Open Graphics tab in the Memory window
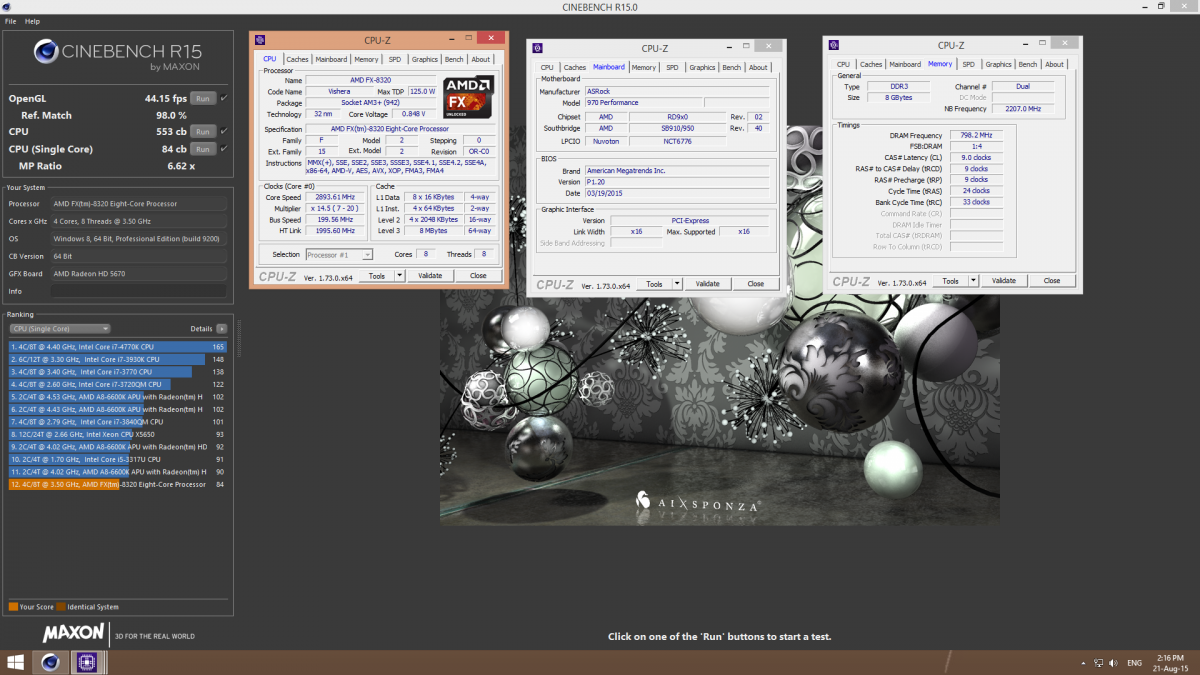This screenshot has height=675, width=1200. coord(998,64)
